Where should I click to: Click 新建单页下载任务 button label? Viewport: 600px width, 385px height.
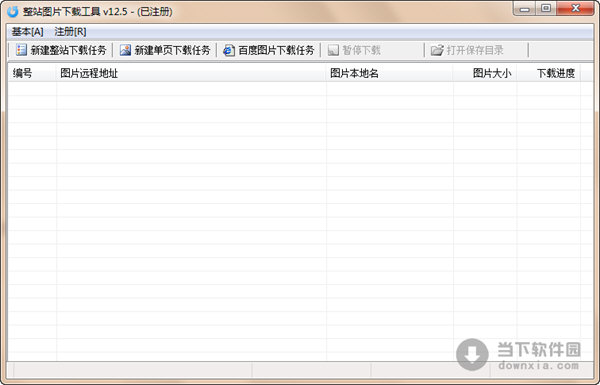click(x=173, y=50)
